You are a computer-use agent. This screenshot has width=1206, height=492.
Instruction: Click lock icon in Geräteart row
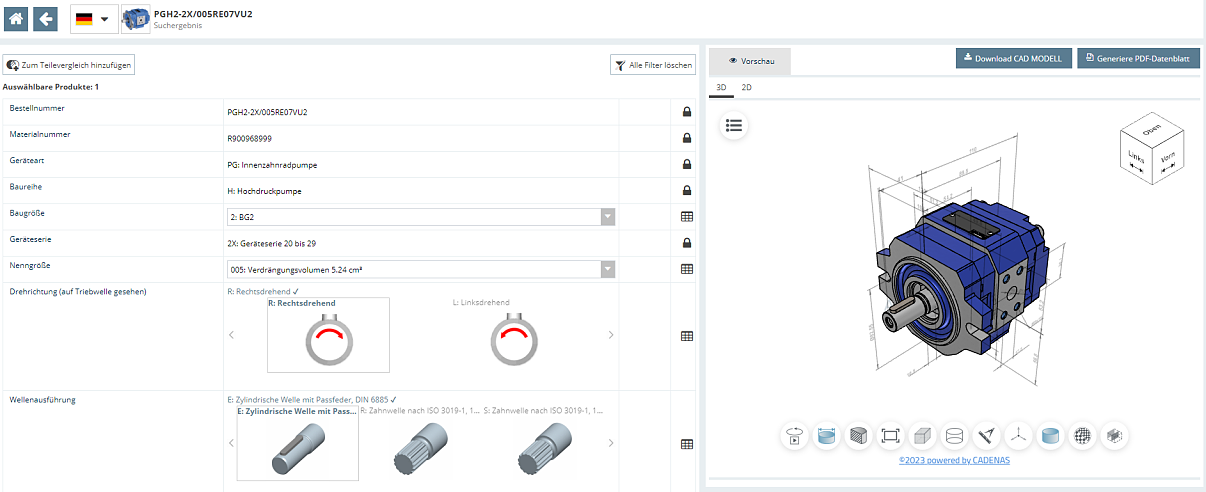[x=687, y=164]
